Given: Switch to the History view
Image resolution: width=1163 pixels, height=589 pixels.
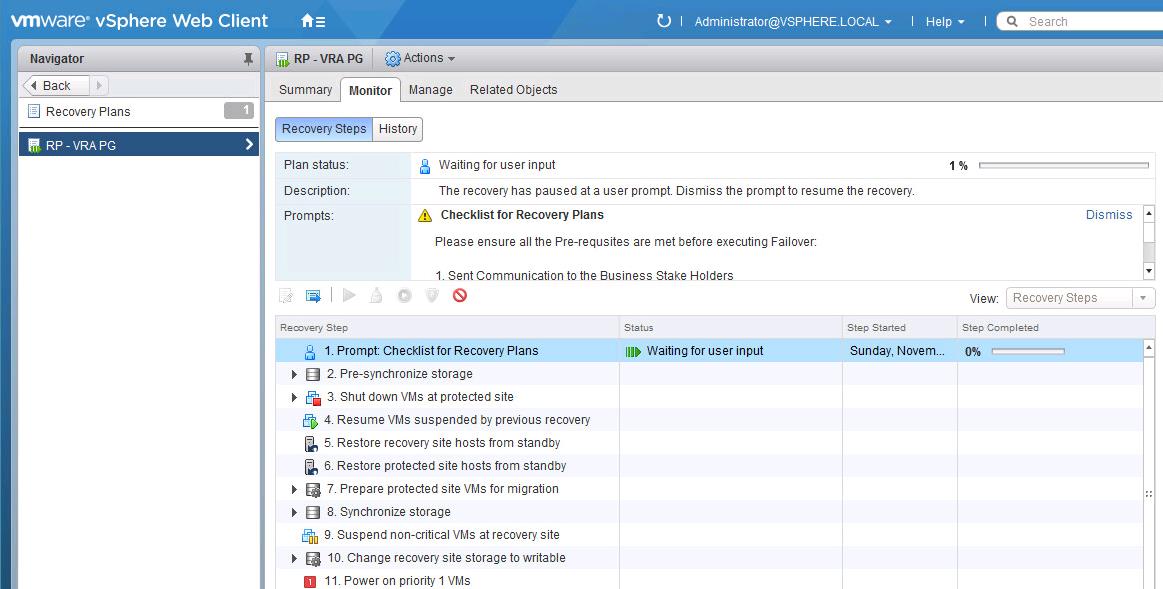Looking at the screenshot, I should pyautogui.click(x=398, y=128).
